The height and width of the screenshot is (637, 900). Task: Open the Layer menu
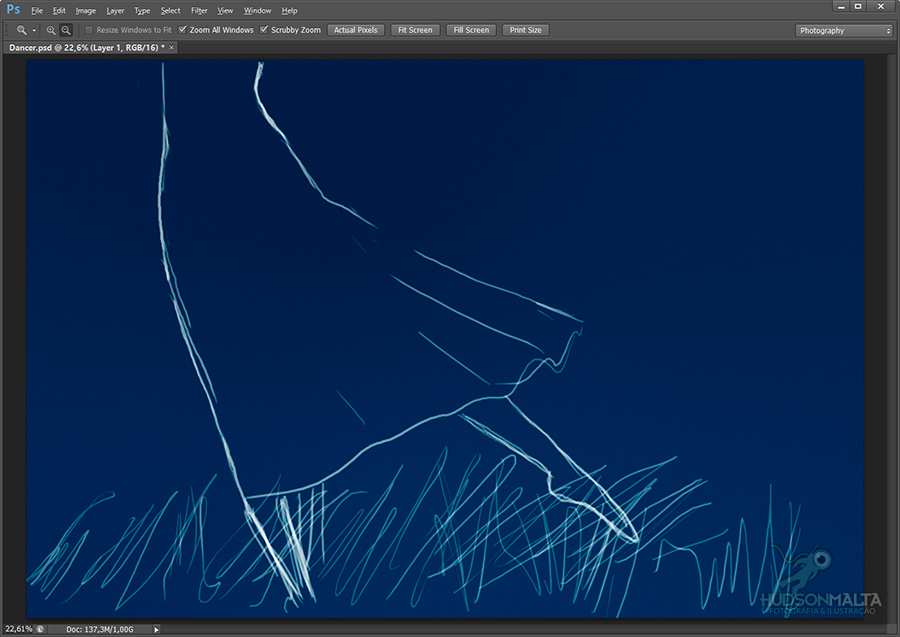(x=115, y=10)
